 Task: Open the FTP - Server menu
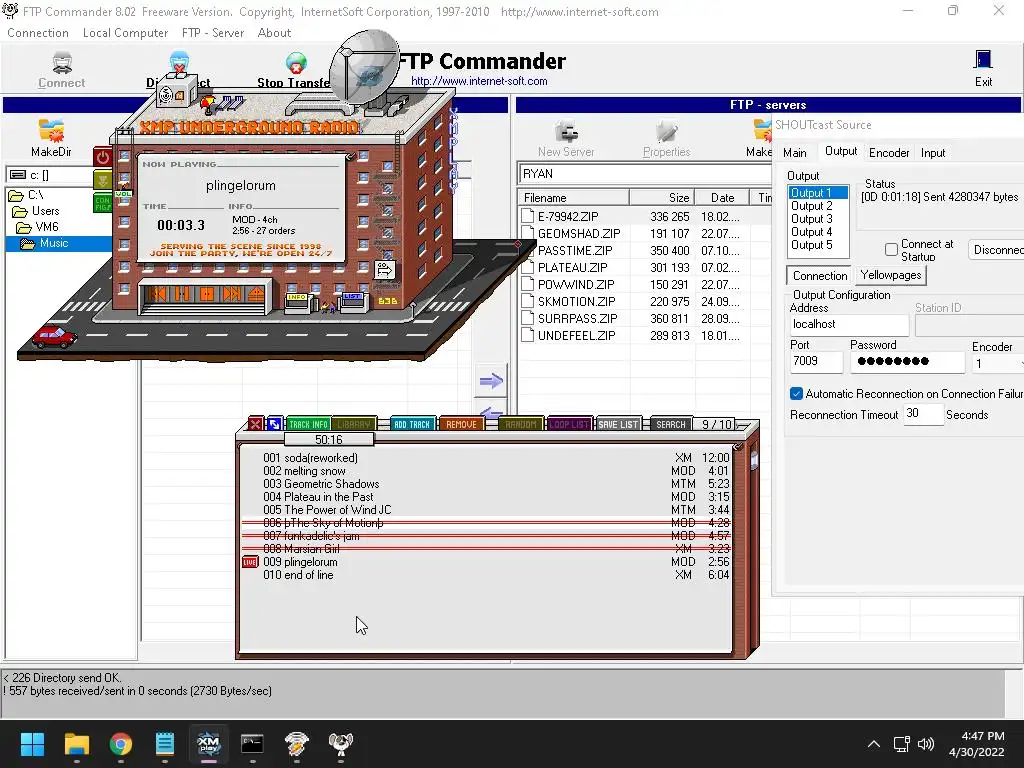(213, 33)
